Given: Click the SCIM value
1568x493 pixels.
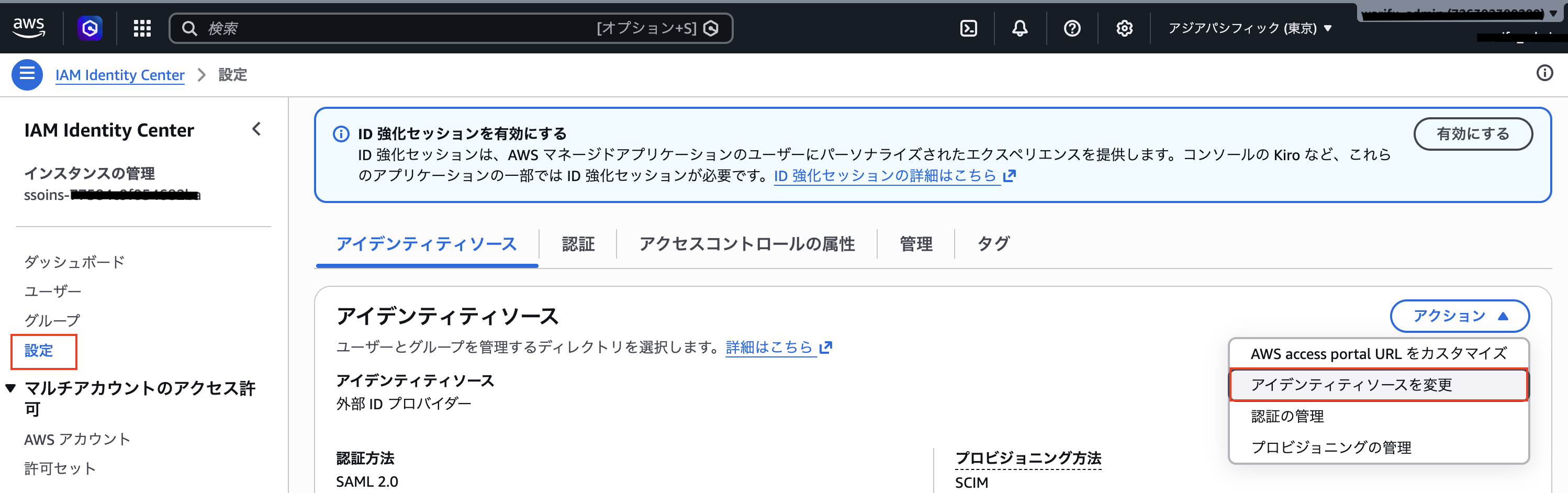Looking at the screenshot, I should click(x=971, y=483).
